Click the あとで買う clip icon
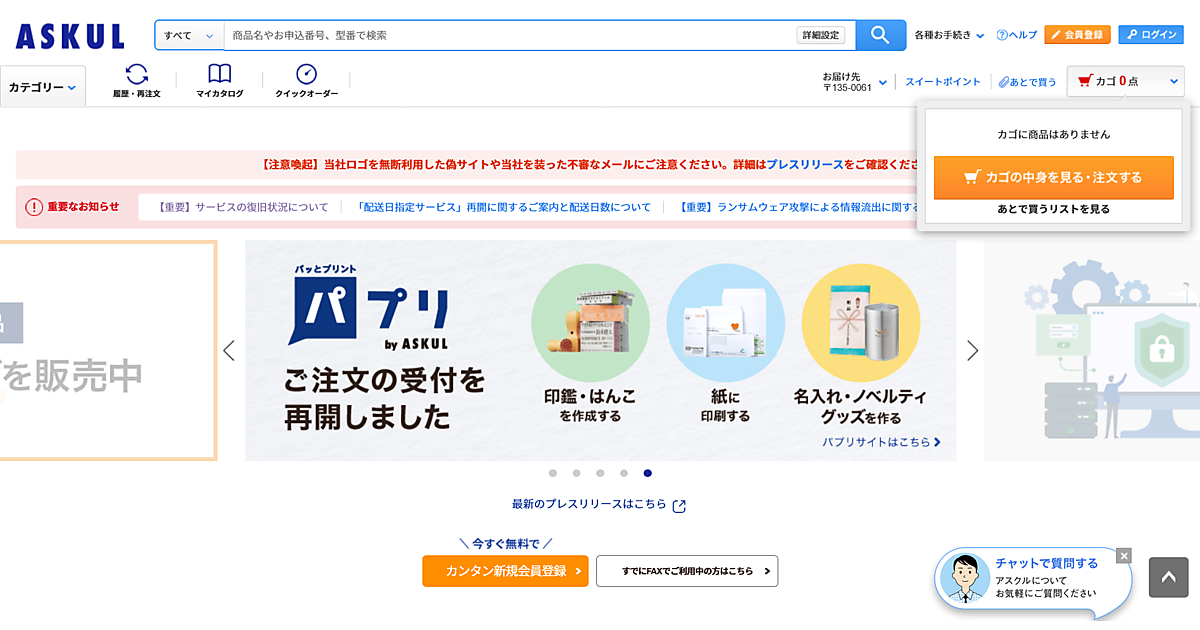 click(1003, 82)
